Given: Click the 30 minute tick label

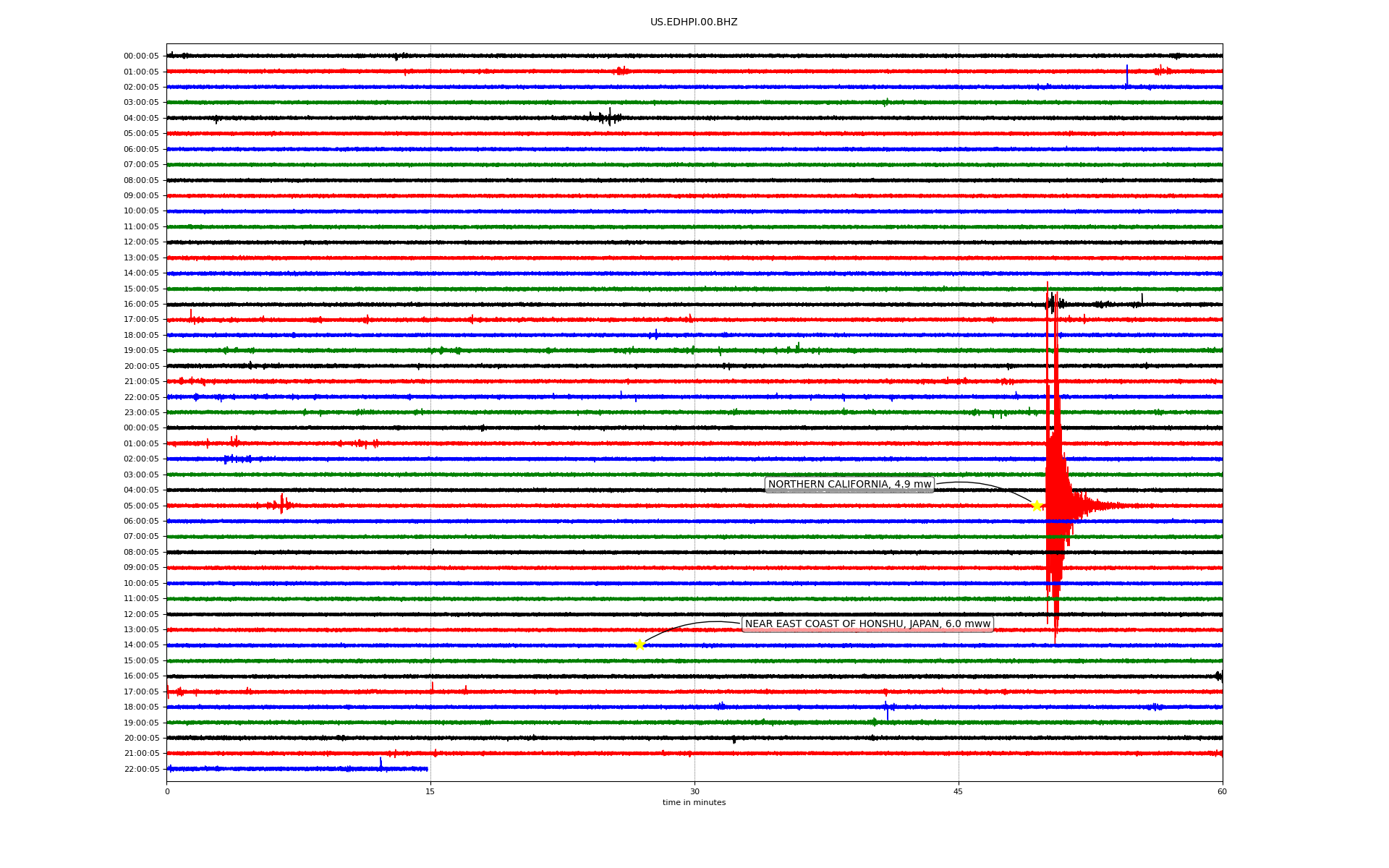Looking at the screenshot, I should (x=694, y=791).
